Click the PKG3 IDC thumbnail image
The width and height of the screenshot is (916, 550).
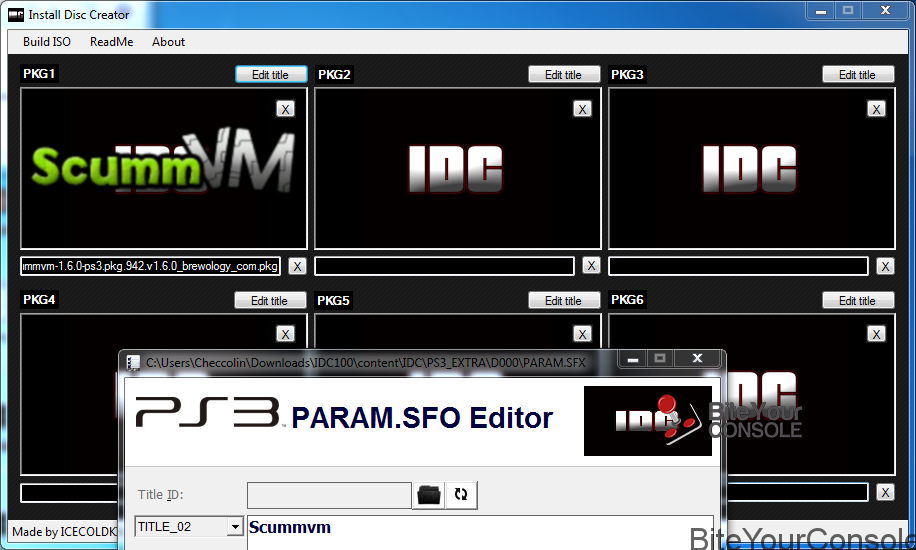(x=751, y=168)
